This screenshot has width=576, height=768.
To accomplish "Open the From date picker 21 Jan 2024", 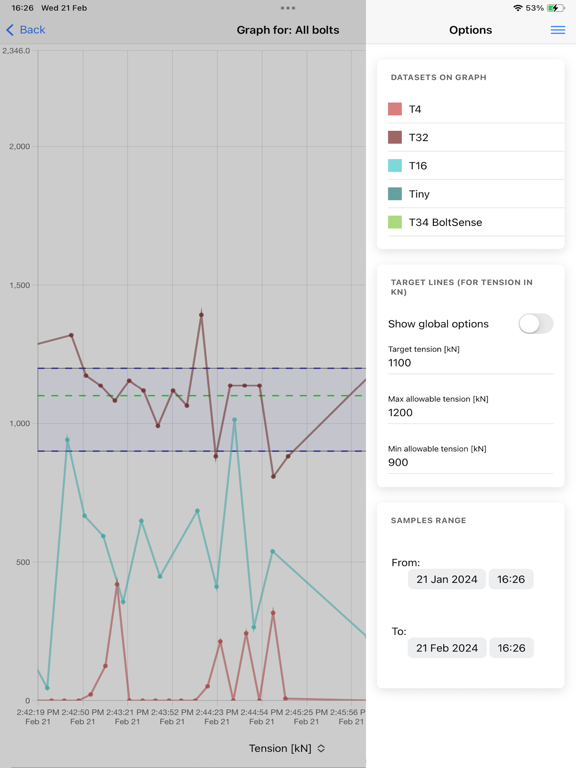I will [x=447, y=579].
